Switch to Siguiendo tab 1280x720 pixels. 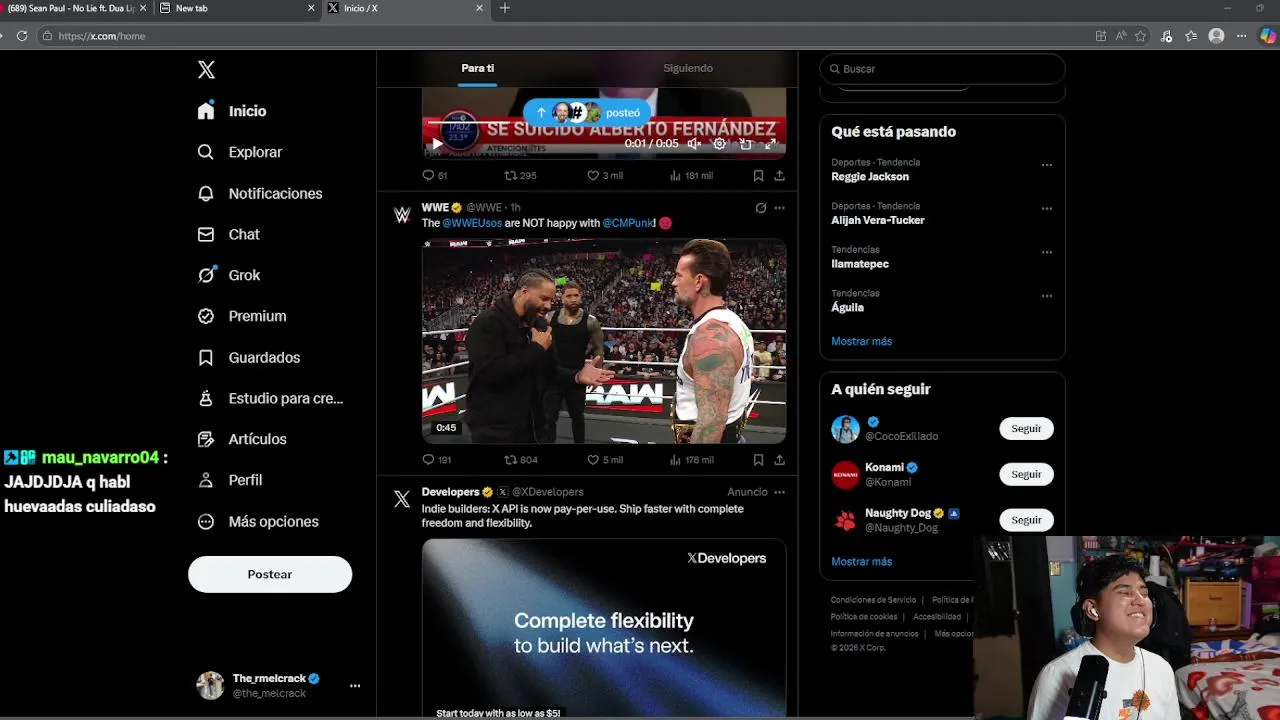pyautogui.click(x=688, y=68)
